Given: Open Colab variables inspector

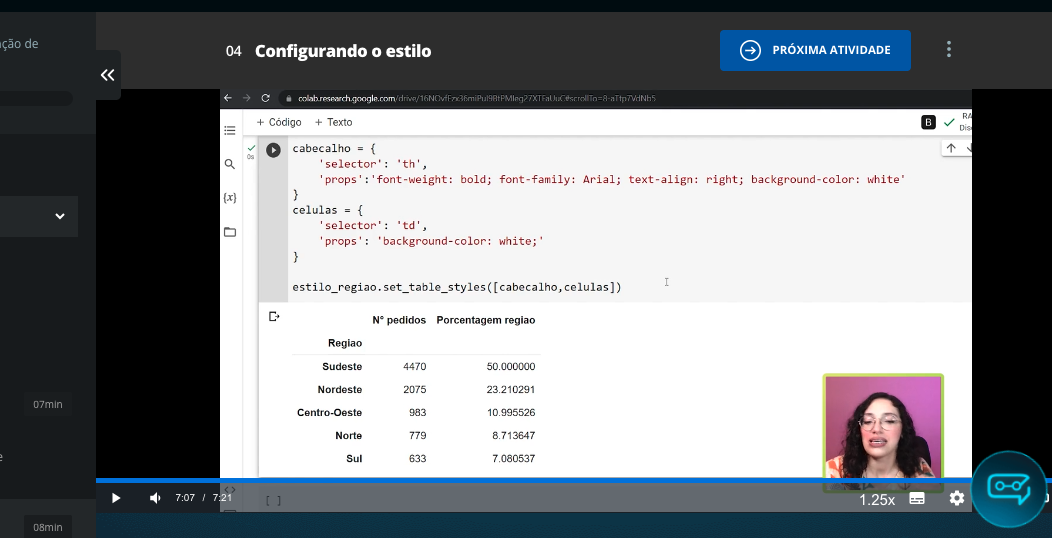Looking at the screenshot, I should [230, 198].
